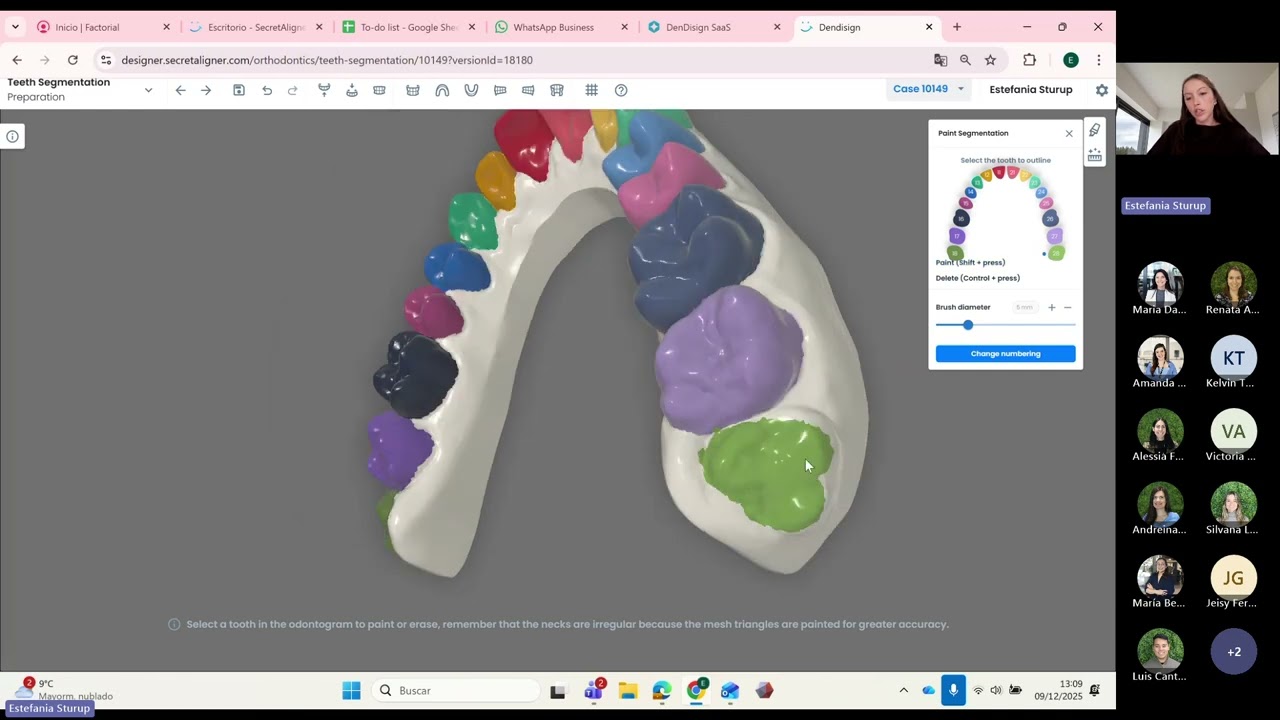Select the right side teeth view icon
Image resolution: width=1280 pixels, height=720 pixels.
click(500, 90)
